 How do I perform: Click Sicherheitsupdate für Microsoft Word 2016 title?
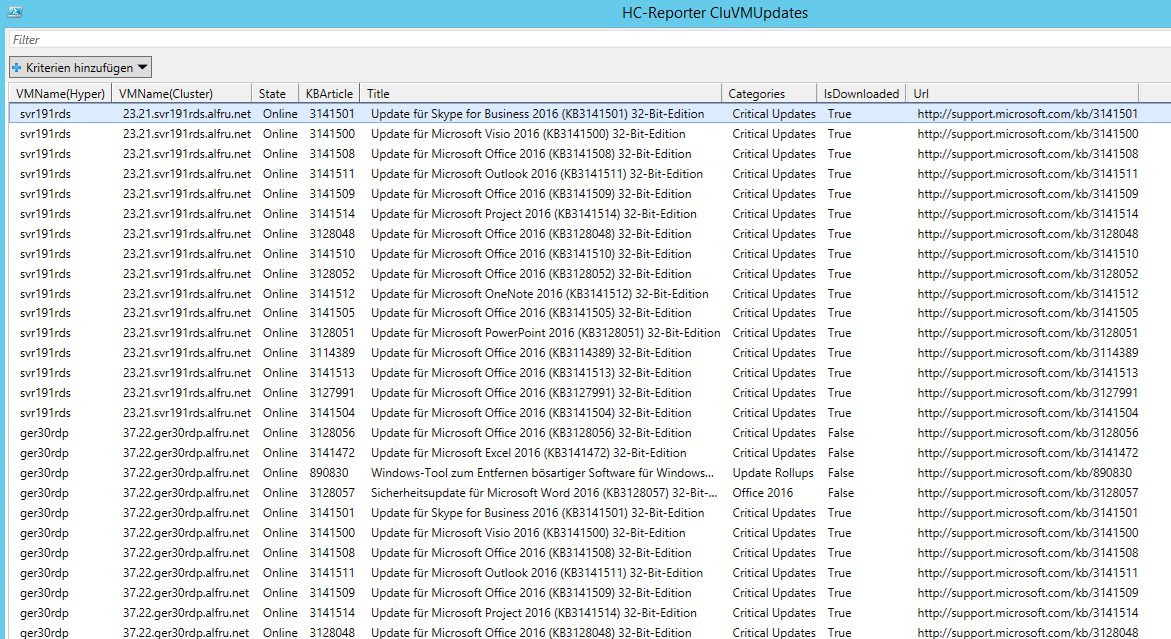(x=544, y=493)
